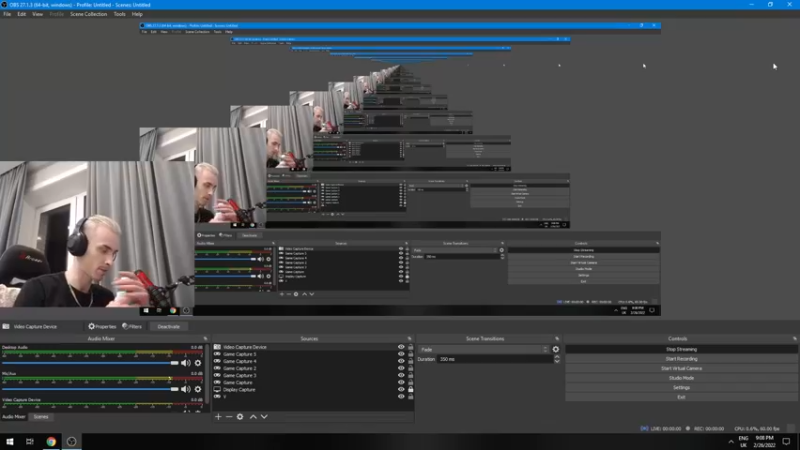This screenshot has width=800, height=450.
Task: Open the Edit menu
Action: pos(21,14)
